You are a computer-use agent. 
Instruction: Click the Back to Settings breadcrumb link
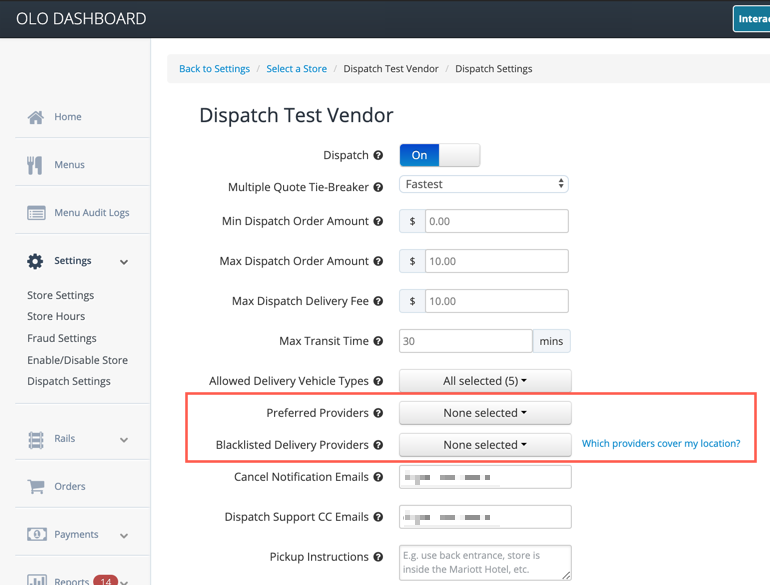click(x=214, y=69)
